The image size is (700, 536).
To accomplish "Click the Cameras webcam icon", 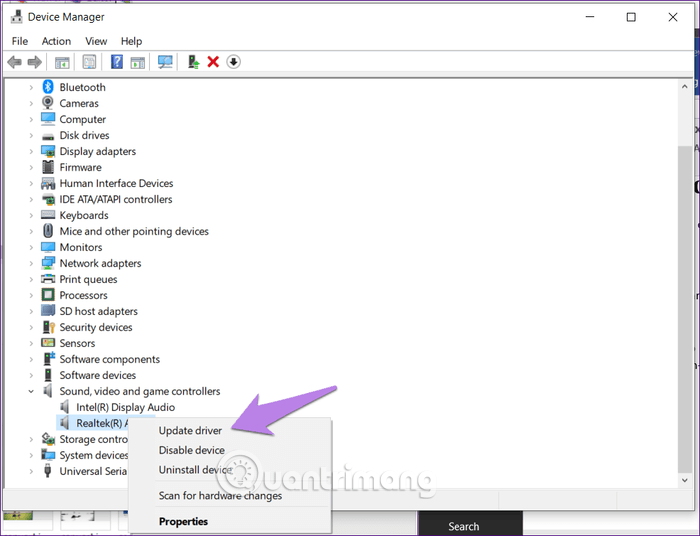I will click(48, 103).
